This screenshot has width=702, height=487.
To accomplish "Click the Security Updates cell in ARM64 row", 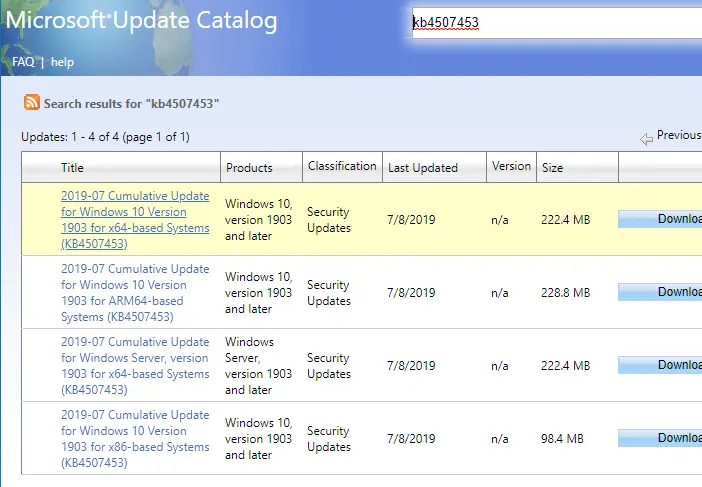I will pos(329,293).
